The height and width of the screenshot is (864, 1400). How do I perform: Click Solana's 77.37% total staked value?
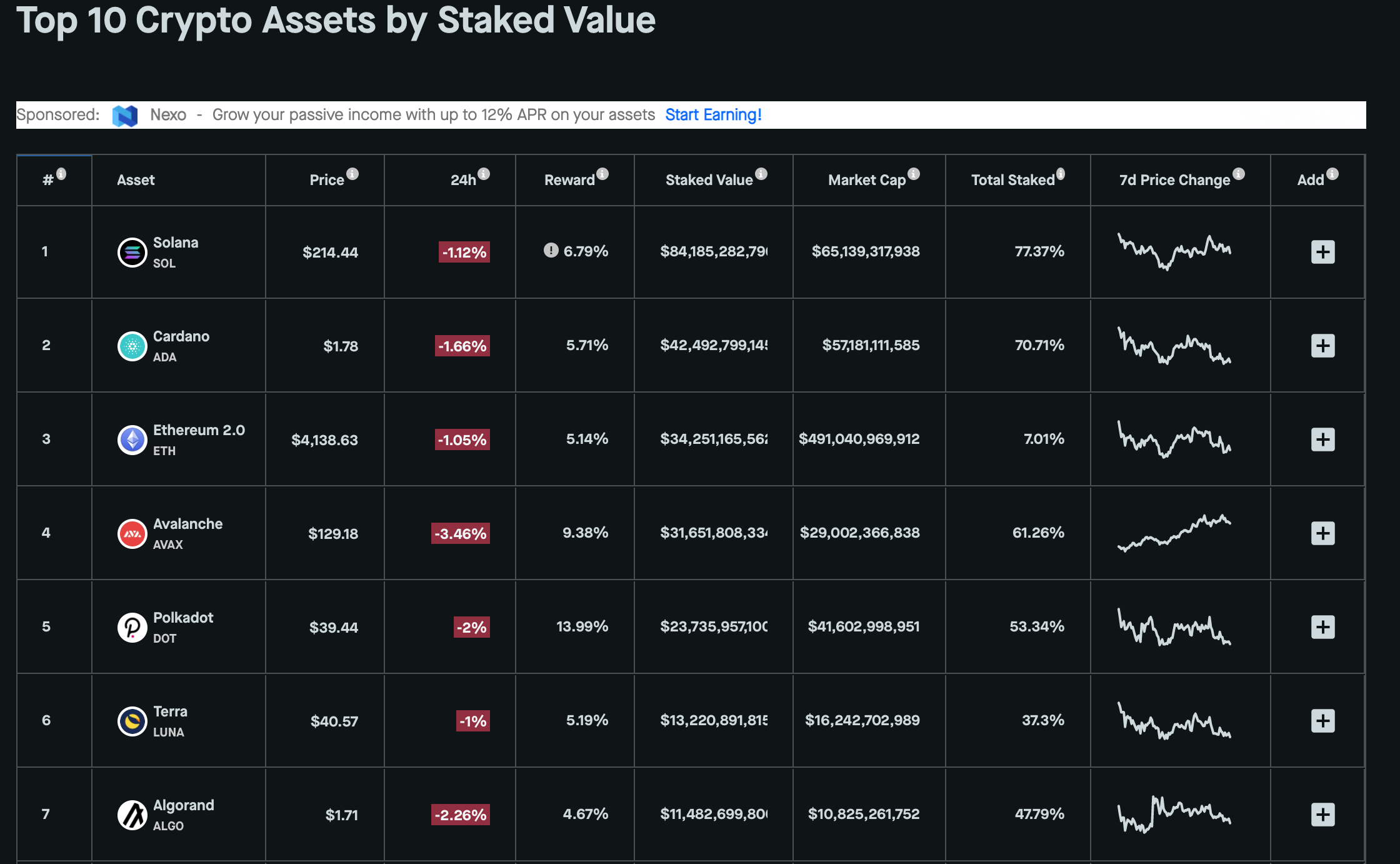[1039, 251]
